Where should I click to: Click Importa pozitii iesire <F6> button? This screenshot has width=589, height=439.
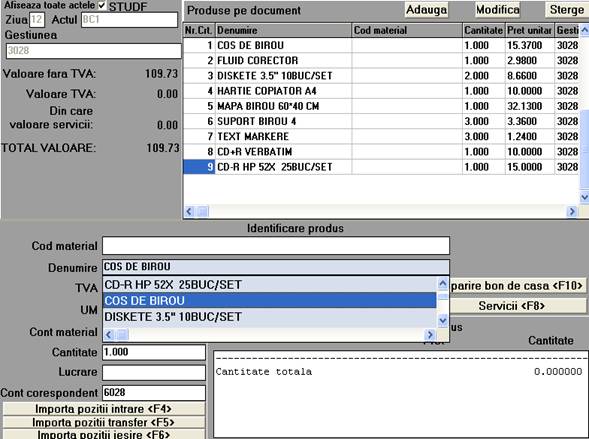pos(104,434)
